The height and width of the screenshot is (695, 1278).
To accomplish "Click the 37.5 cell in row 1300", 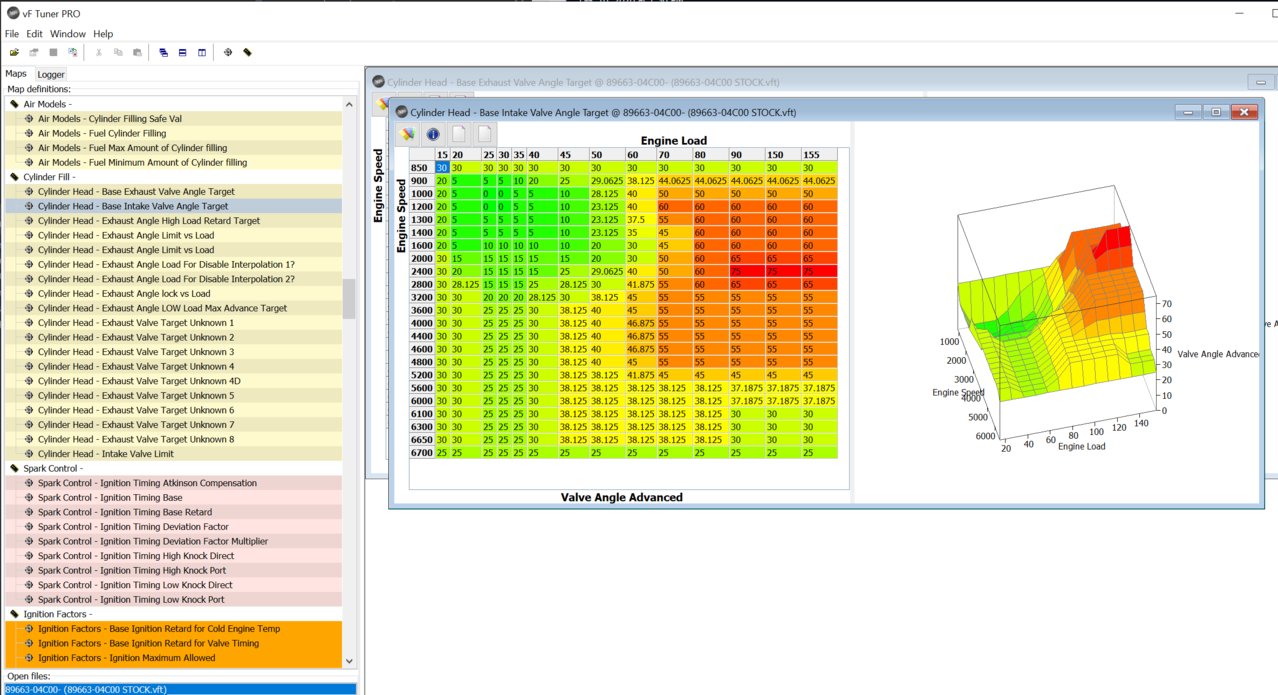I will (640, 218).
